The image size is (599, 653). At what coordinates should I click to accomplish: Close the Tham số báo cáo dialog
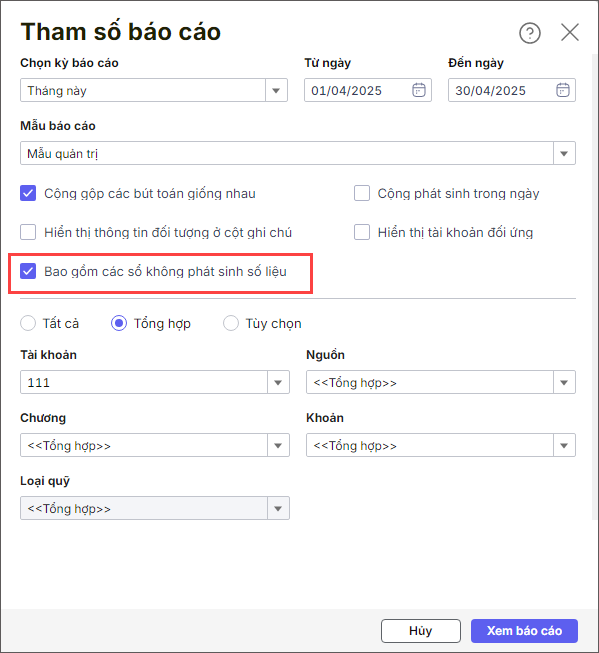pyautogui.click(x=569, y=32)
